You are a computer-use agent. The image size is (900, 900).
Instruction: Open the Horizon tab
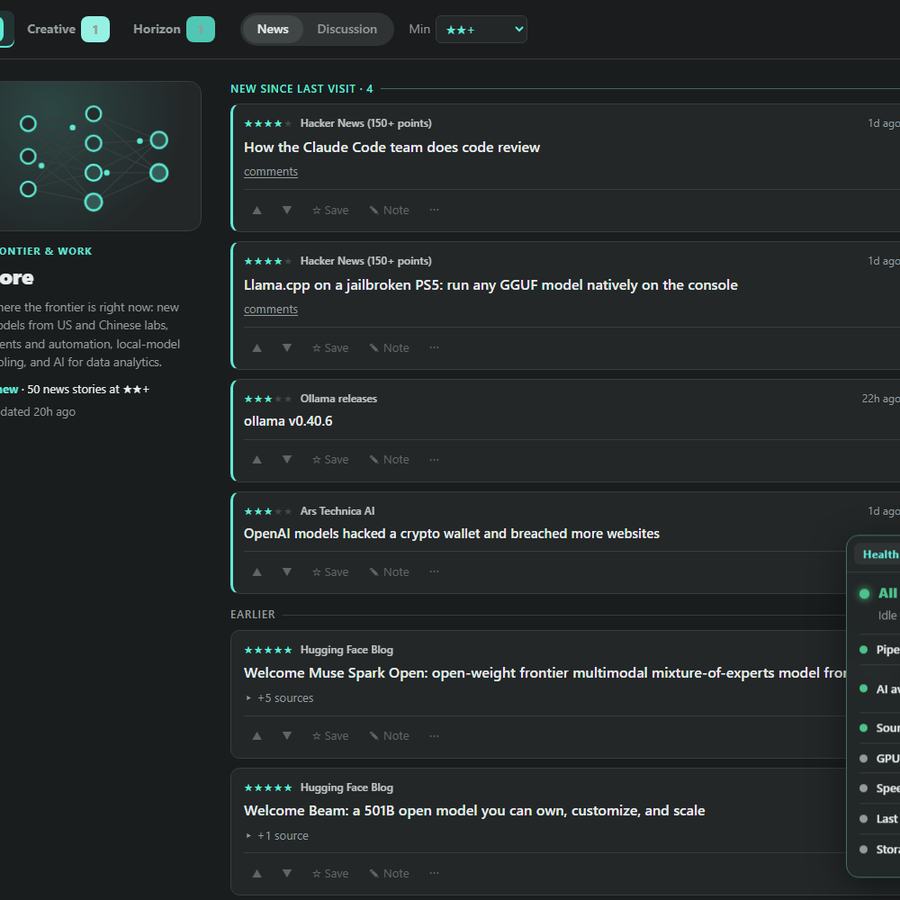(173, 29)
